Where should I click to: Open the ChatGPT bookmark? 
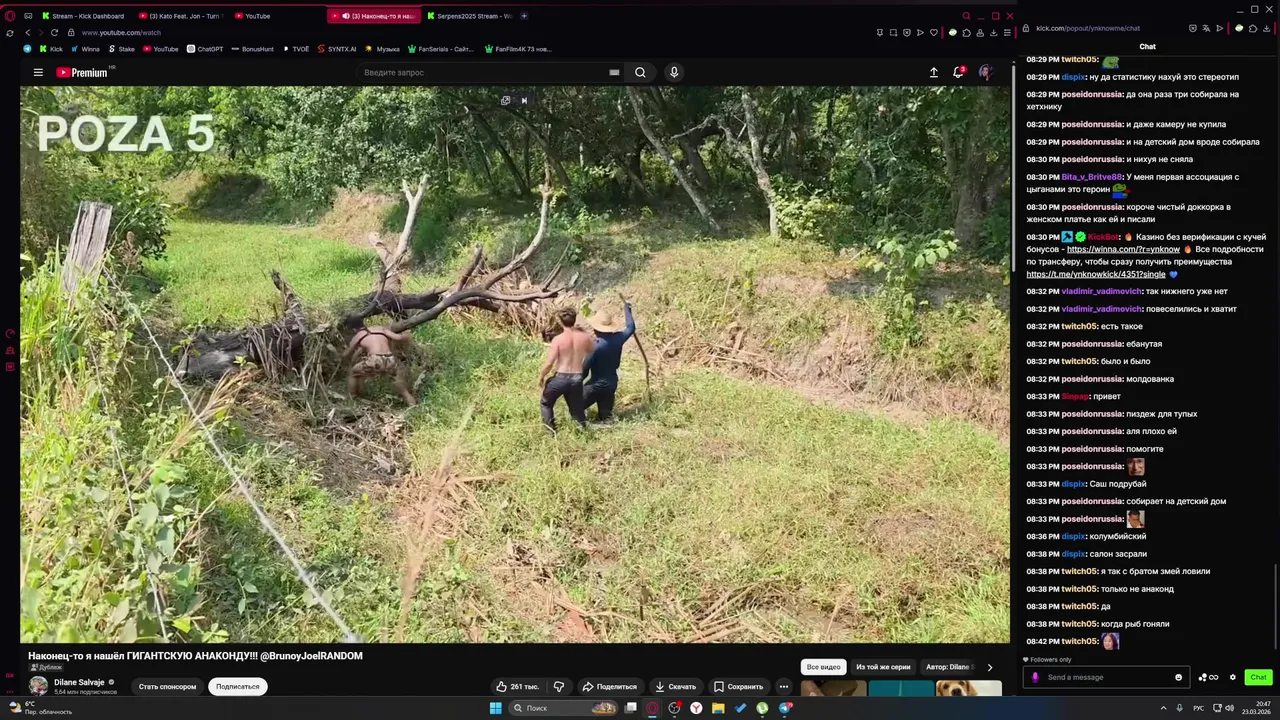[x=205, y=49]
